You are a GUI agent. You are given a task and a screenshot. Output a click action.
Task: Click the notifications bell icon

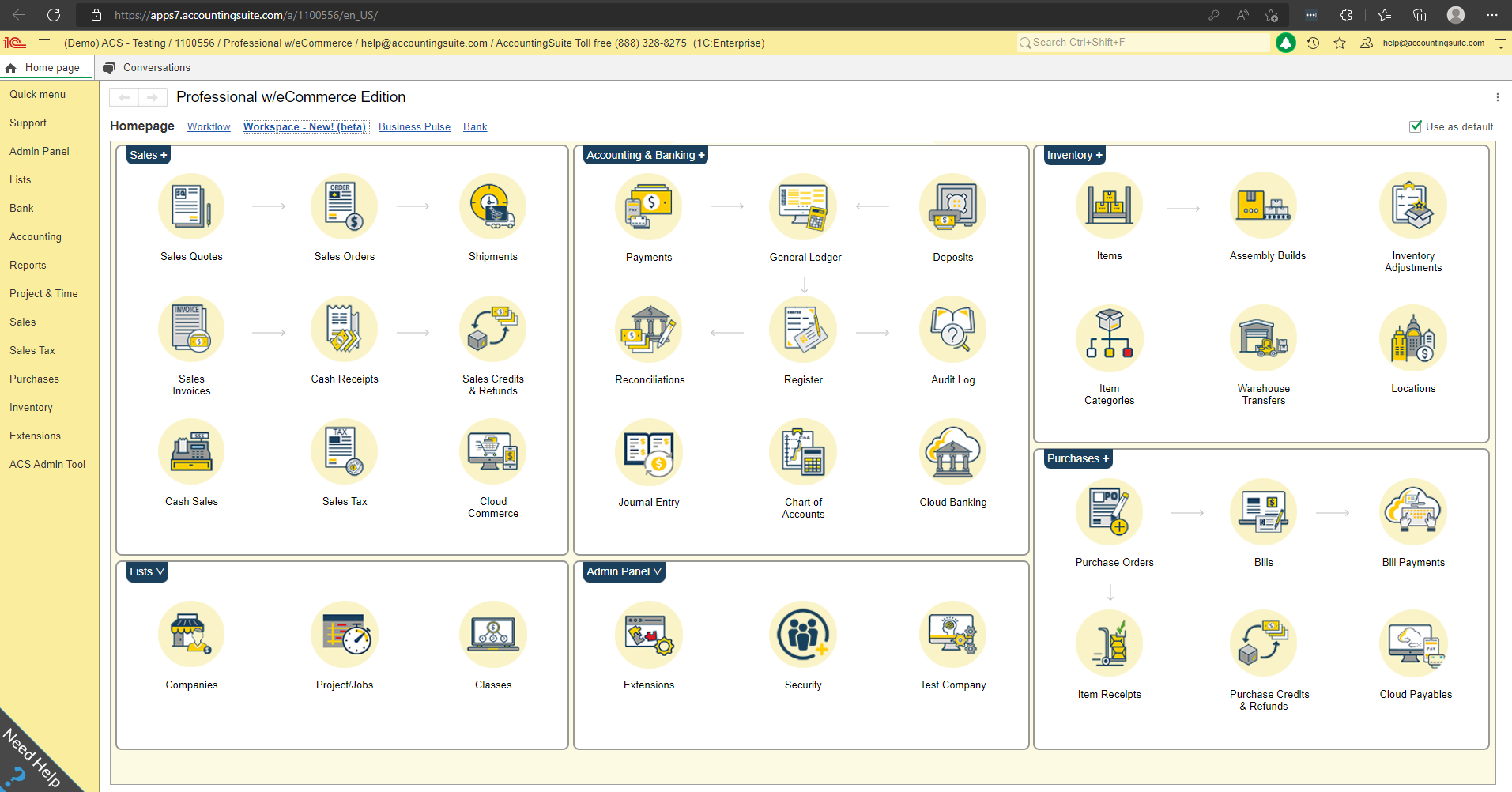[x=1285, y=43]
